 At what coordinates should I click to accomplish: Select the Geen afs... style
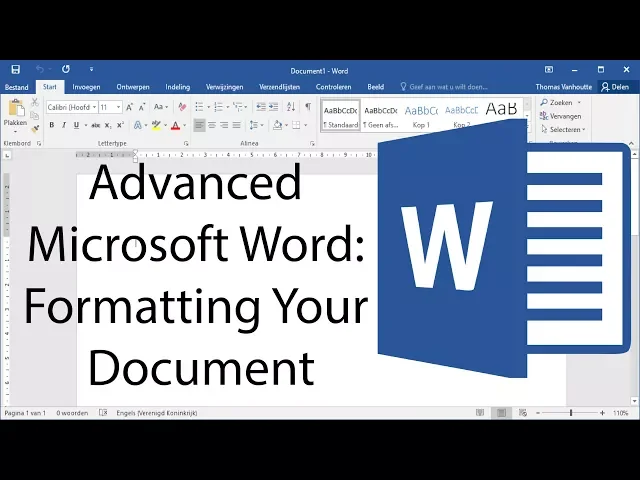tap(380, 116)
